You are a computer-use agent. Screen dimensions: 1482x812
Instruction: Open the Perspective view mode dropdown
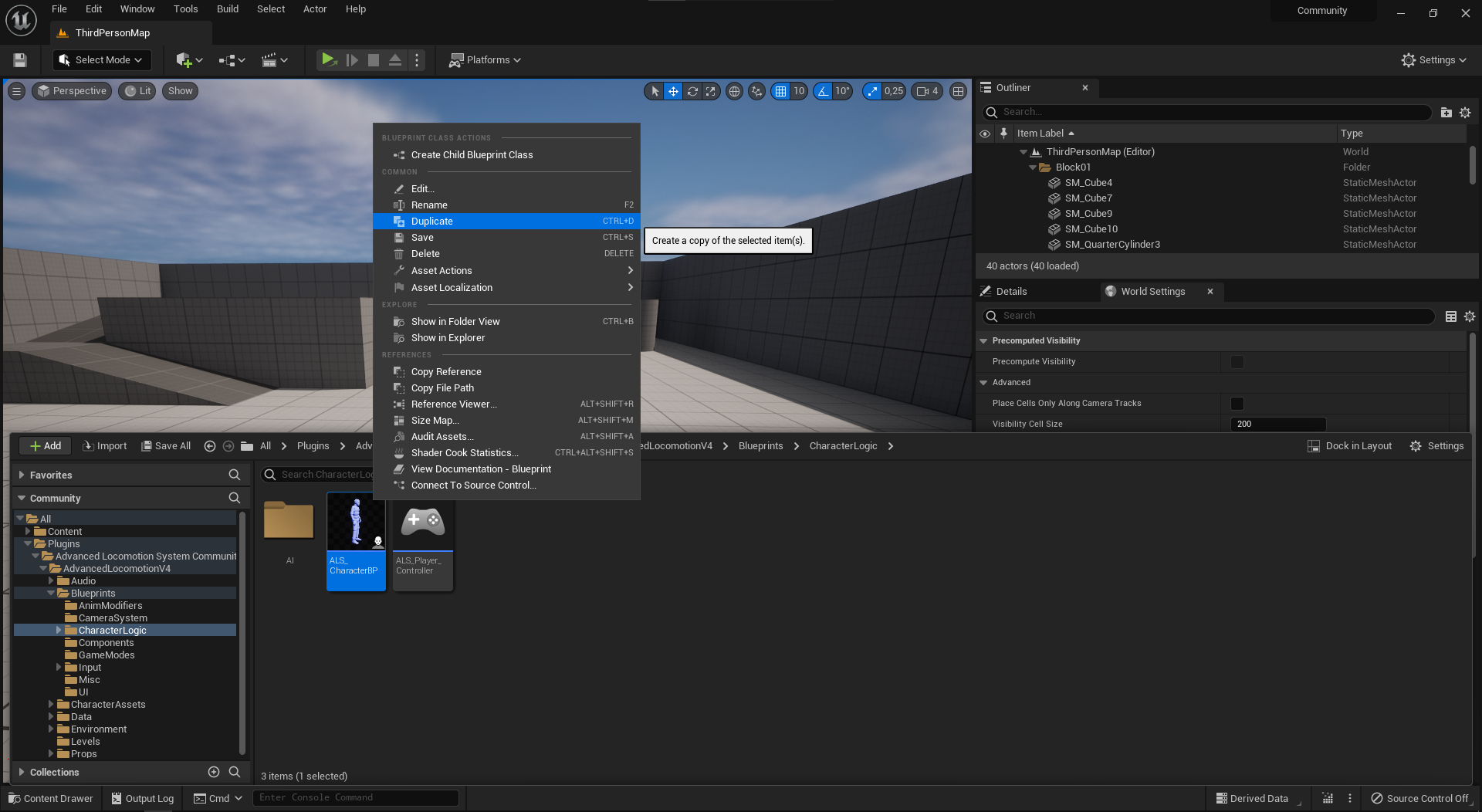[x=72, y=91]
